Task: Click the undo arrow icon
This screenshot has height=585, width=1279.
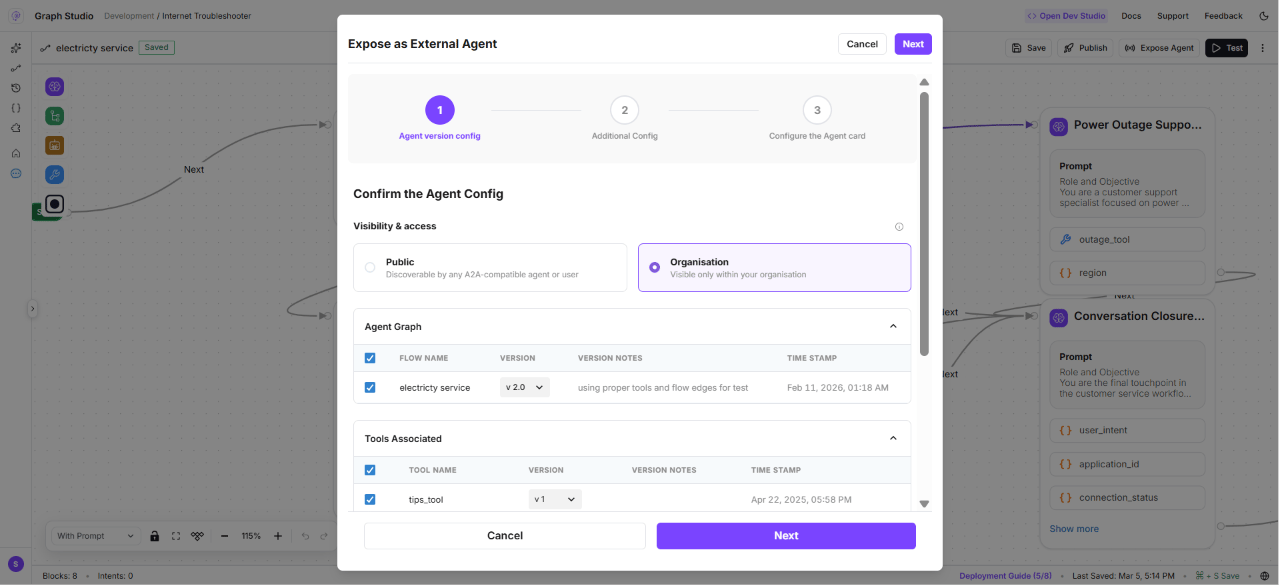Action: coord(305,536)
